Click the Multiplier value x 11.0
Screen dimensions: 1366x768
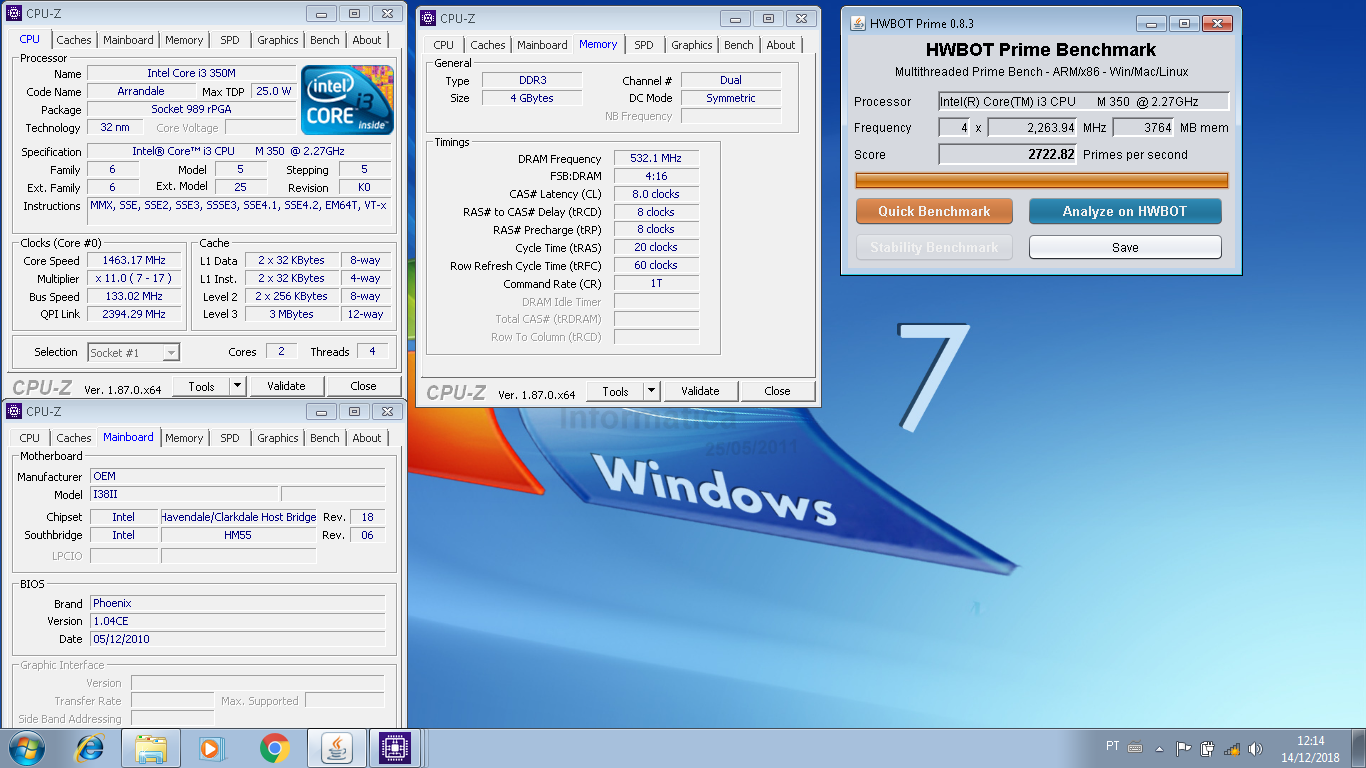point(134,278)
